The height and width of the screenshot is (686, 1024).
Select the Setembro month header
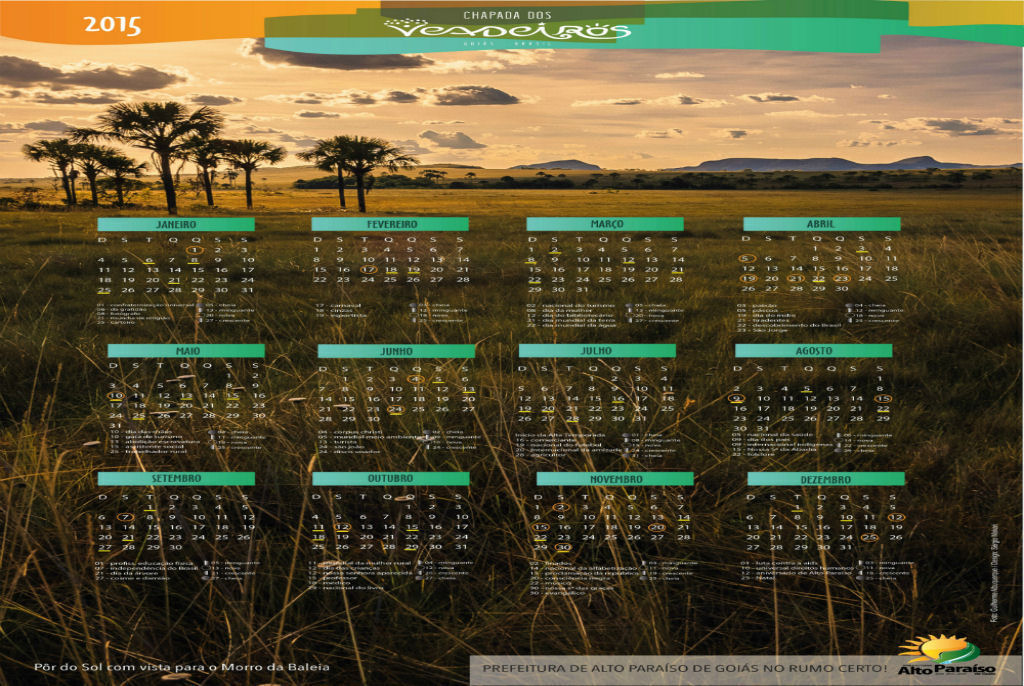coord(175,479)
